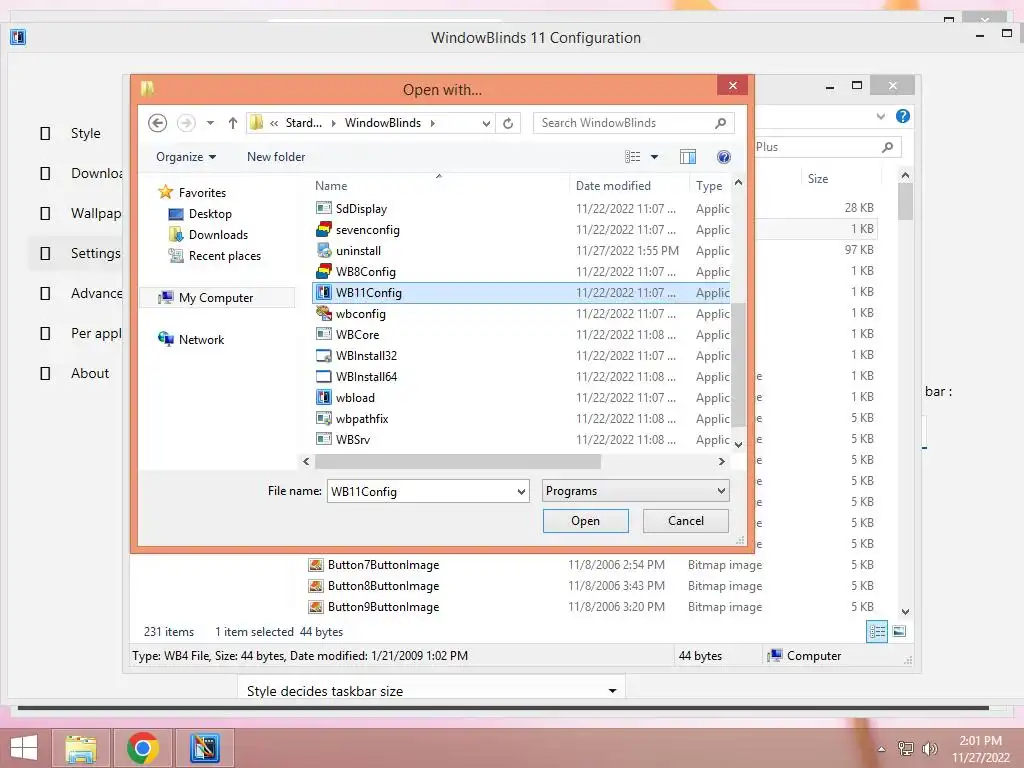Viewport: 1024px width, 768px height.
Task: Open WindowBlinds app on the taskbar
Action: pos(204,748)
